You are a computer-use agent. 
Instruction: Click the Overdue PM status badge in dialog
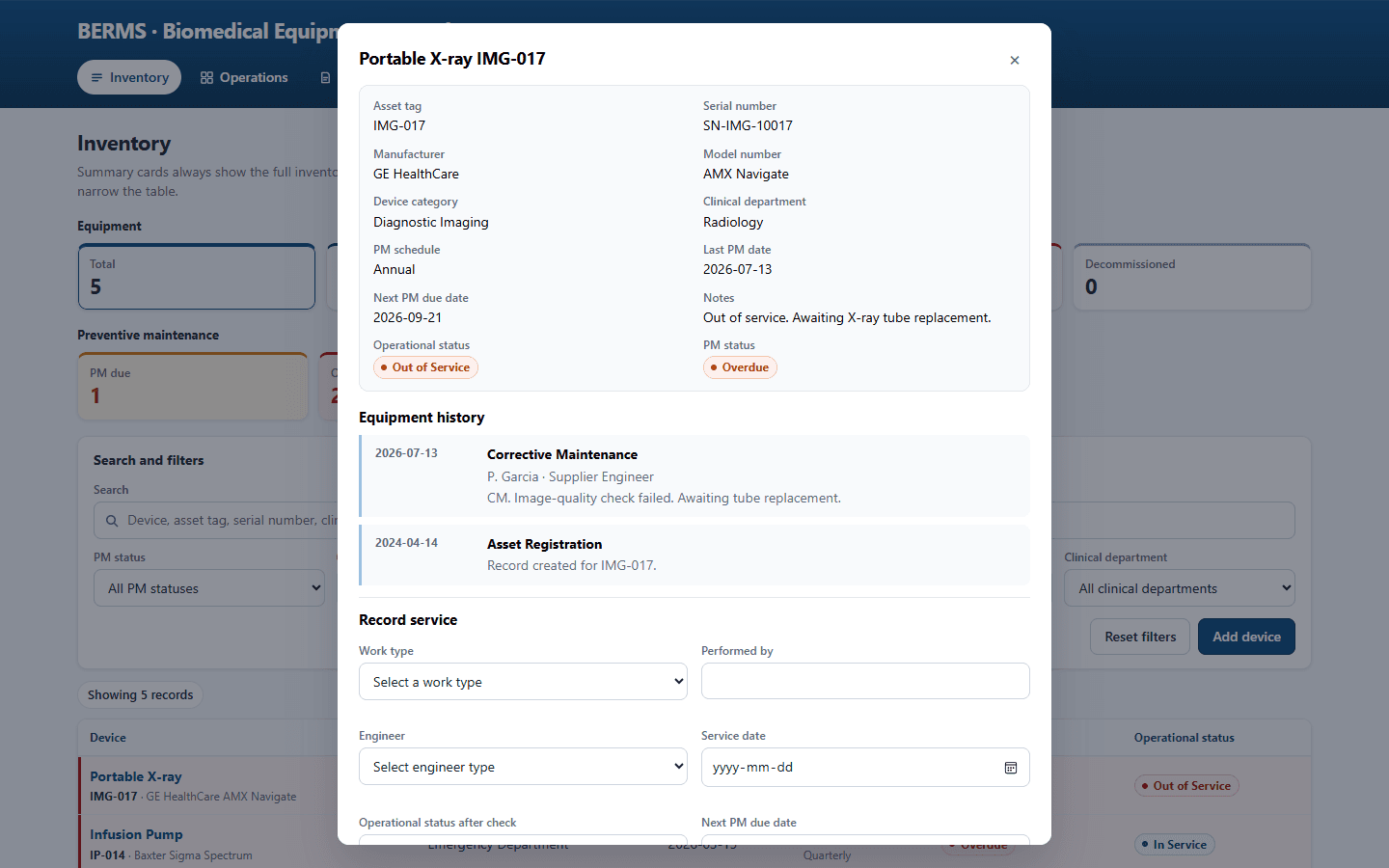[x=740, y=367]
